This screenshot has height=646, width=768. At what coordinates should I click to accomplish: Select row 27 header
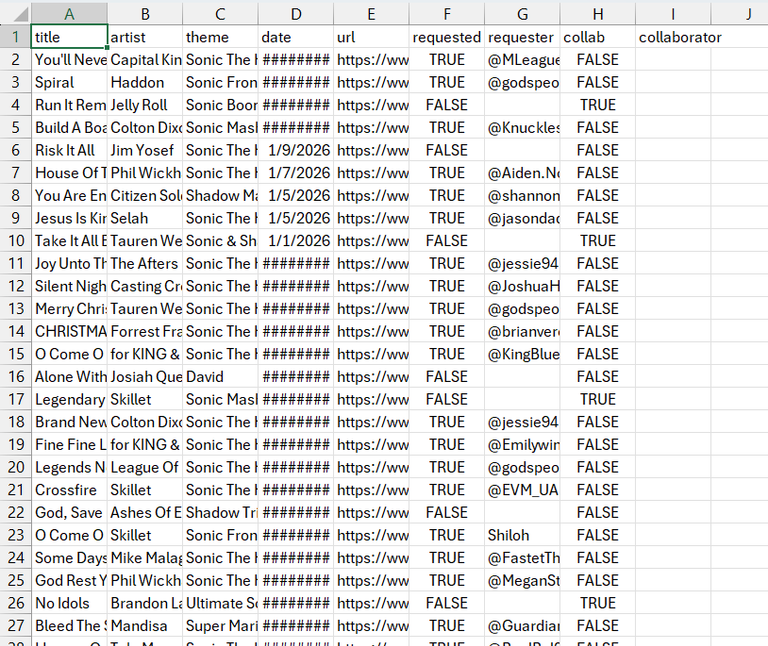click(x=16, y=625)
